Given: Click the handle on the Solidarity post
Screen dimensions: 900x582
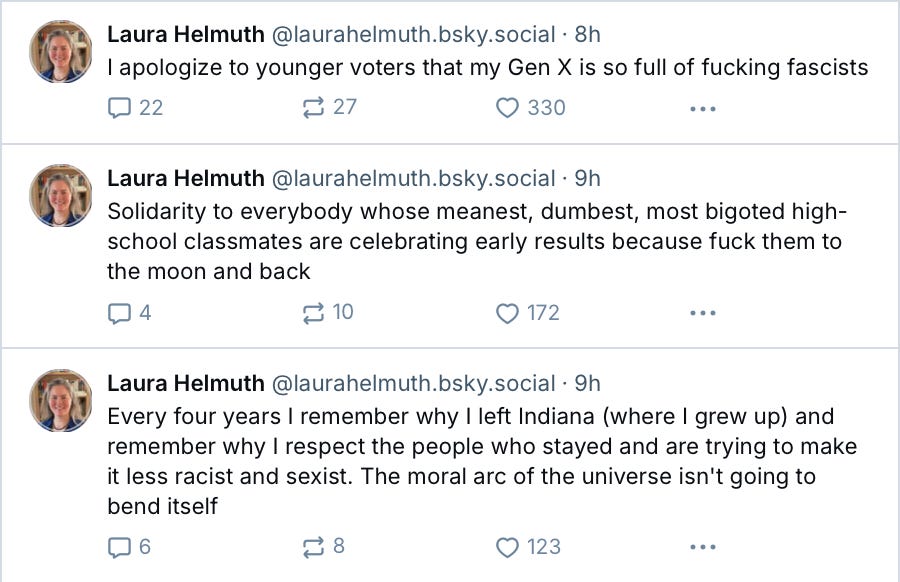Looking at the screenshot, I should pos(413,178).
